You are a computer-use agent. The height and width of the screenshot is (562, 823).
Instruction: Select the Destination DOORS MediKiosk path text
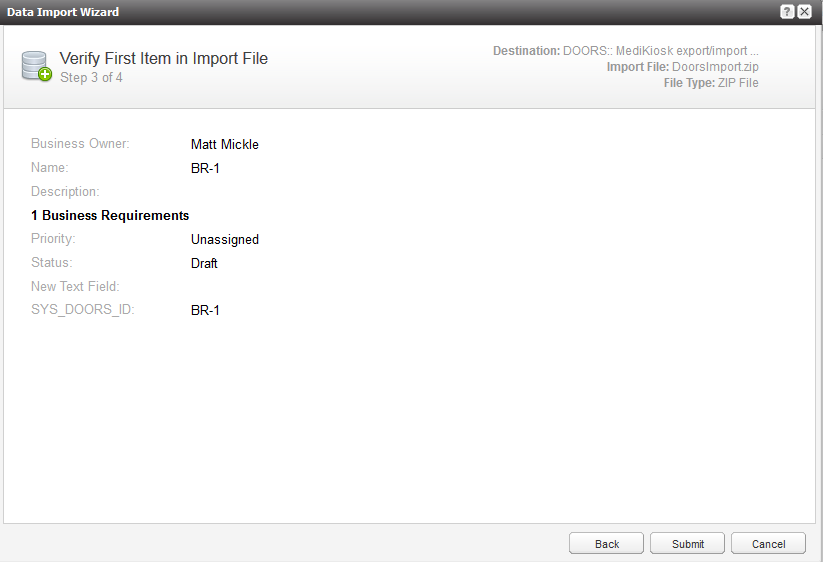click(x=661, y=50)
